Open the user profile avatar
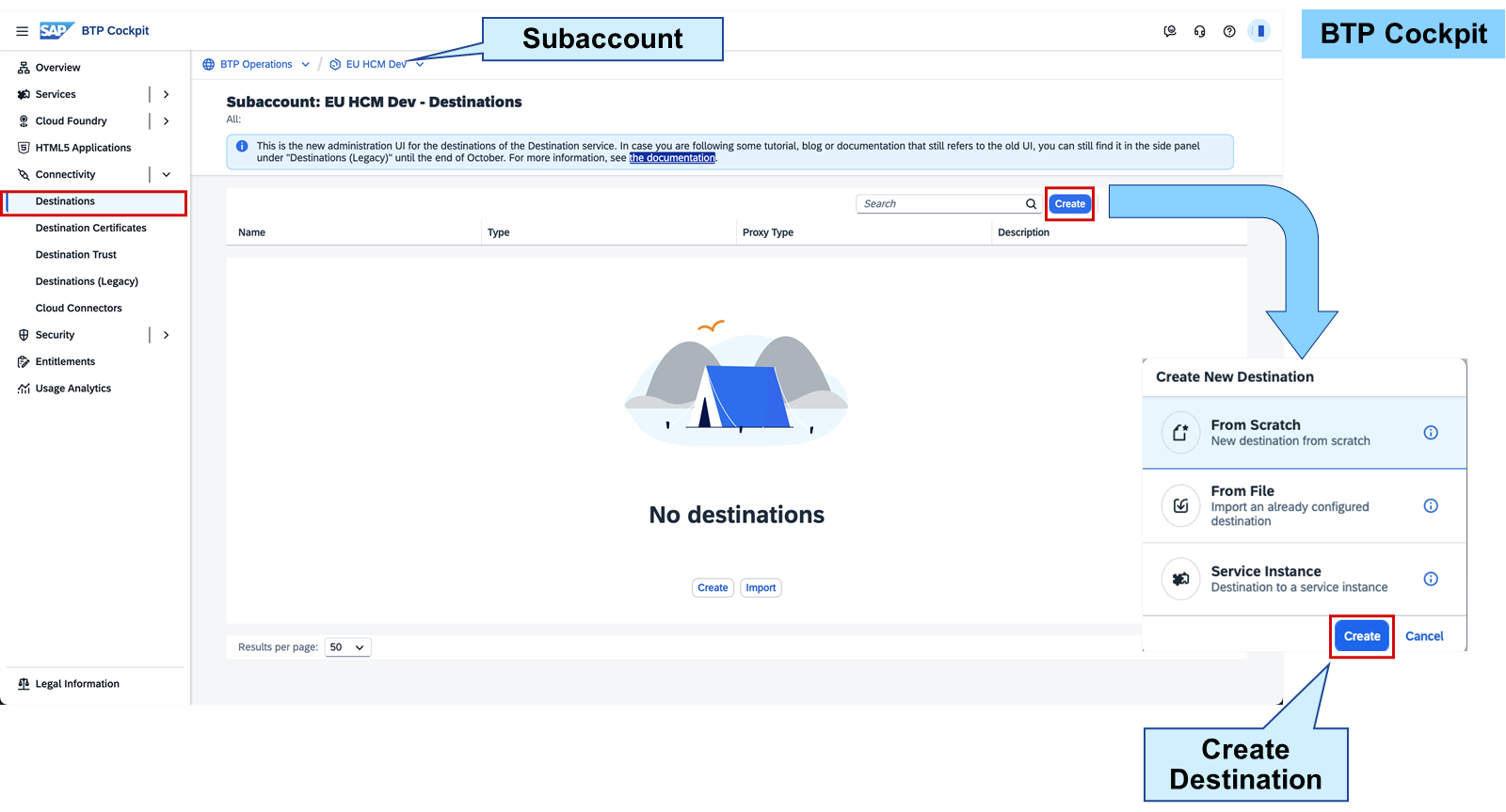Viewport: 1506px width, 812px height. click(x=1259, y=31)
